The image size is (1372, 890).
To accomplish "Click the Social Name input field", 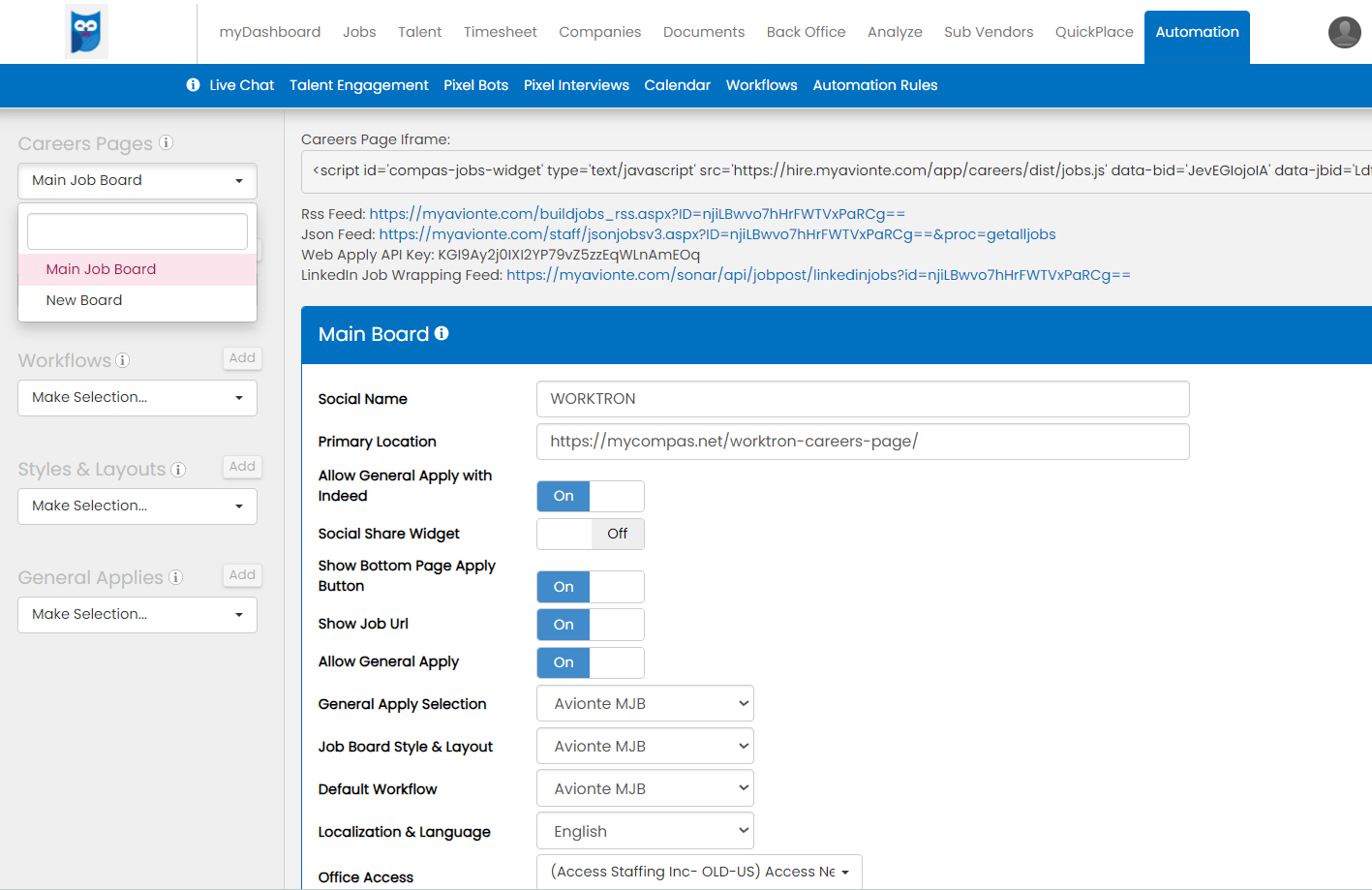I will click(862, 399).
